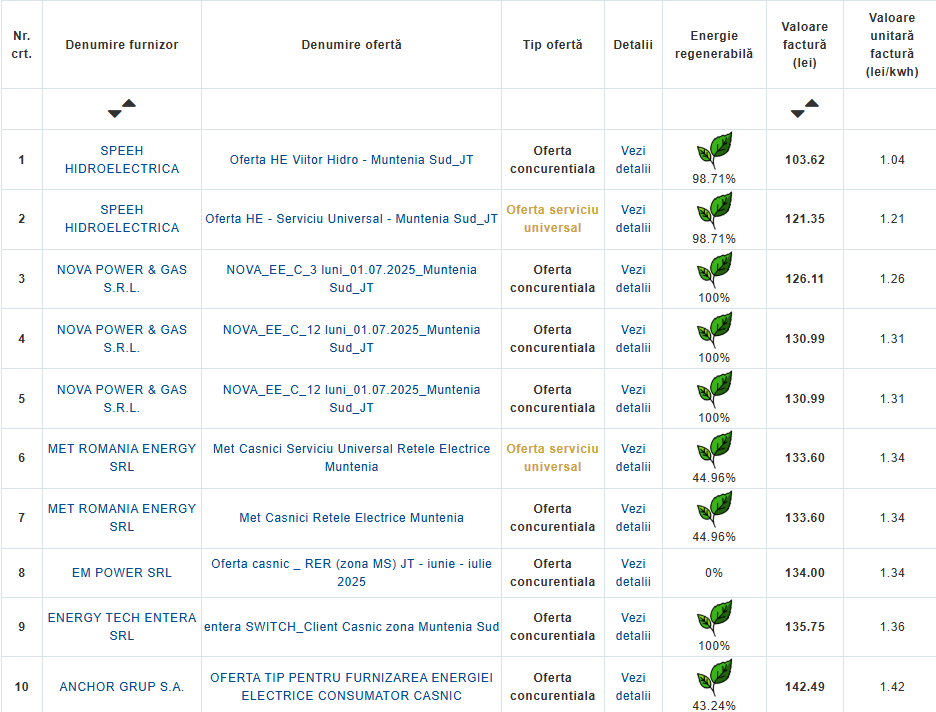Open entera SWITCH_Client Casnic zona Muntenia Sud
This screenshot has height=712, width=936.
(352, 627)
